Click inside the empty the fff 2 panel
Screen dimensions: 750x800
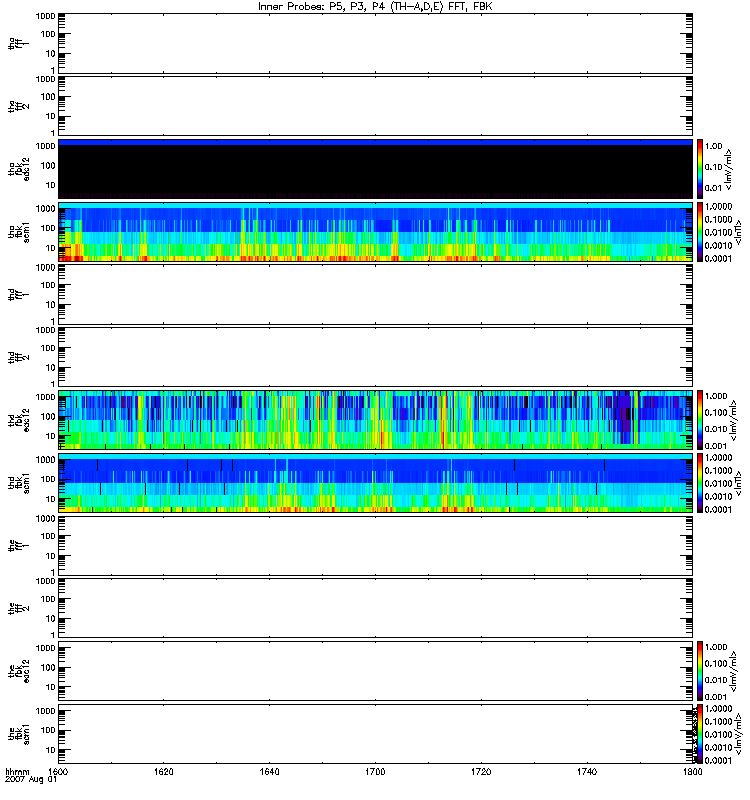click(375, 608)
